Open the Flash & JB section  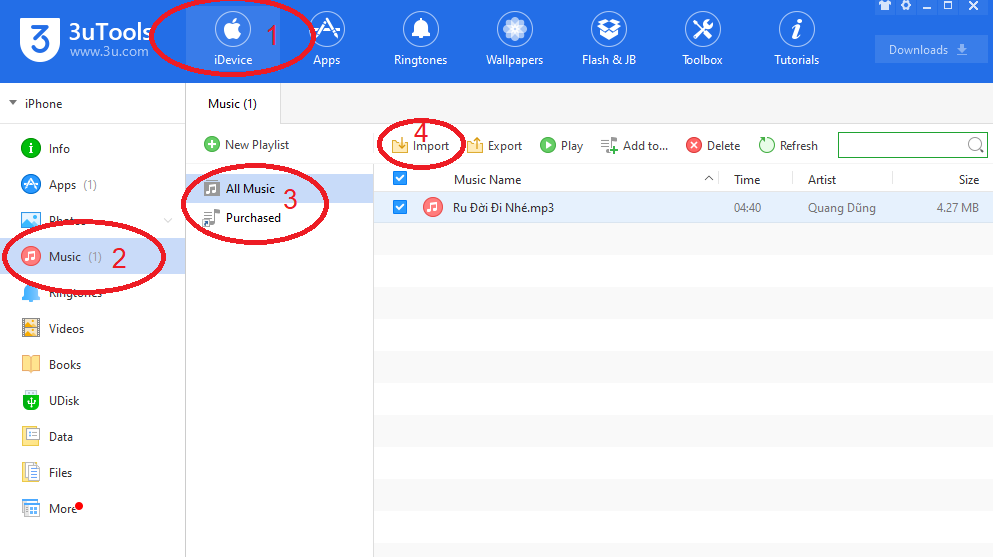tap(609, 41)
